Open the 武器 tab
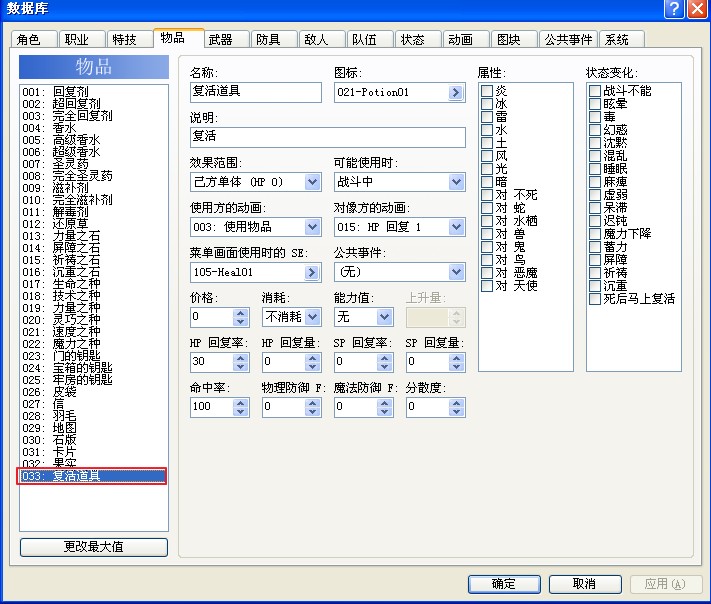This screenshot has width=711, height=604. click(226, 39)
